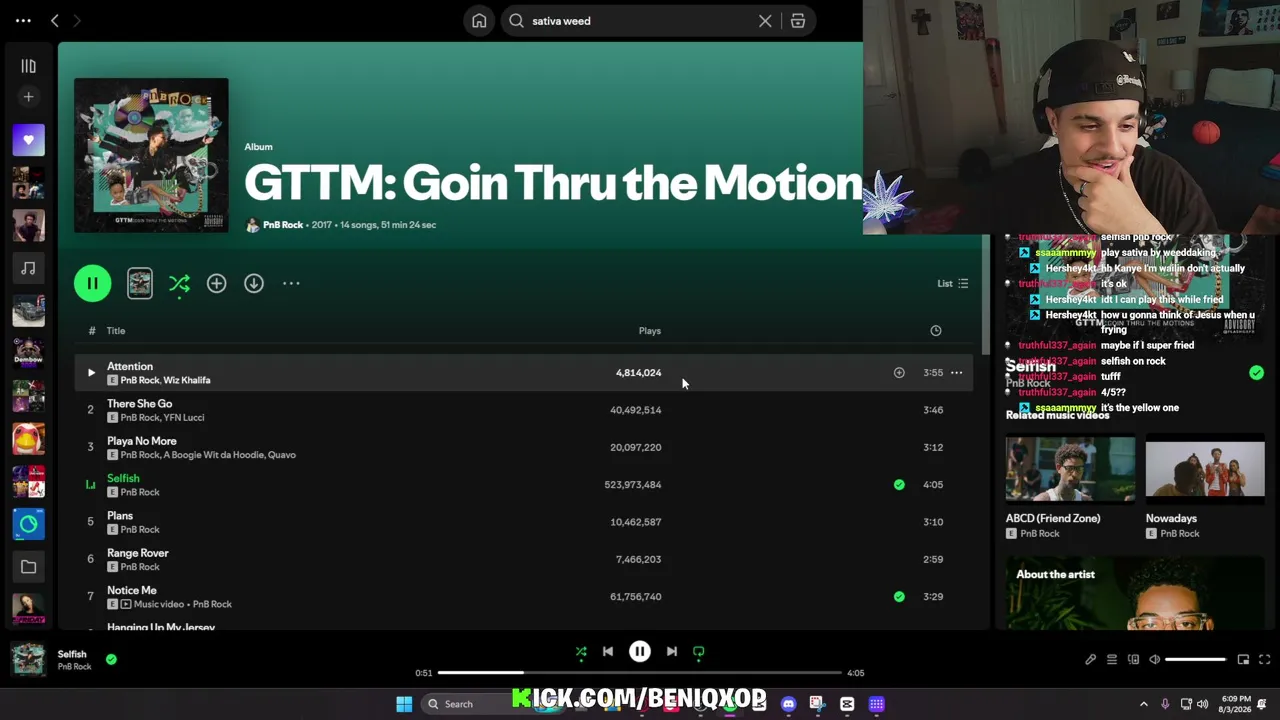
Task: Open more options for the album
Action: pos(291,284)
